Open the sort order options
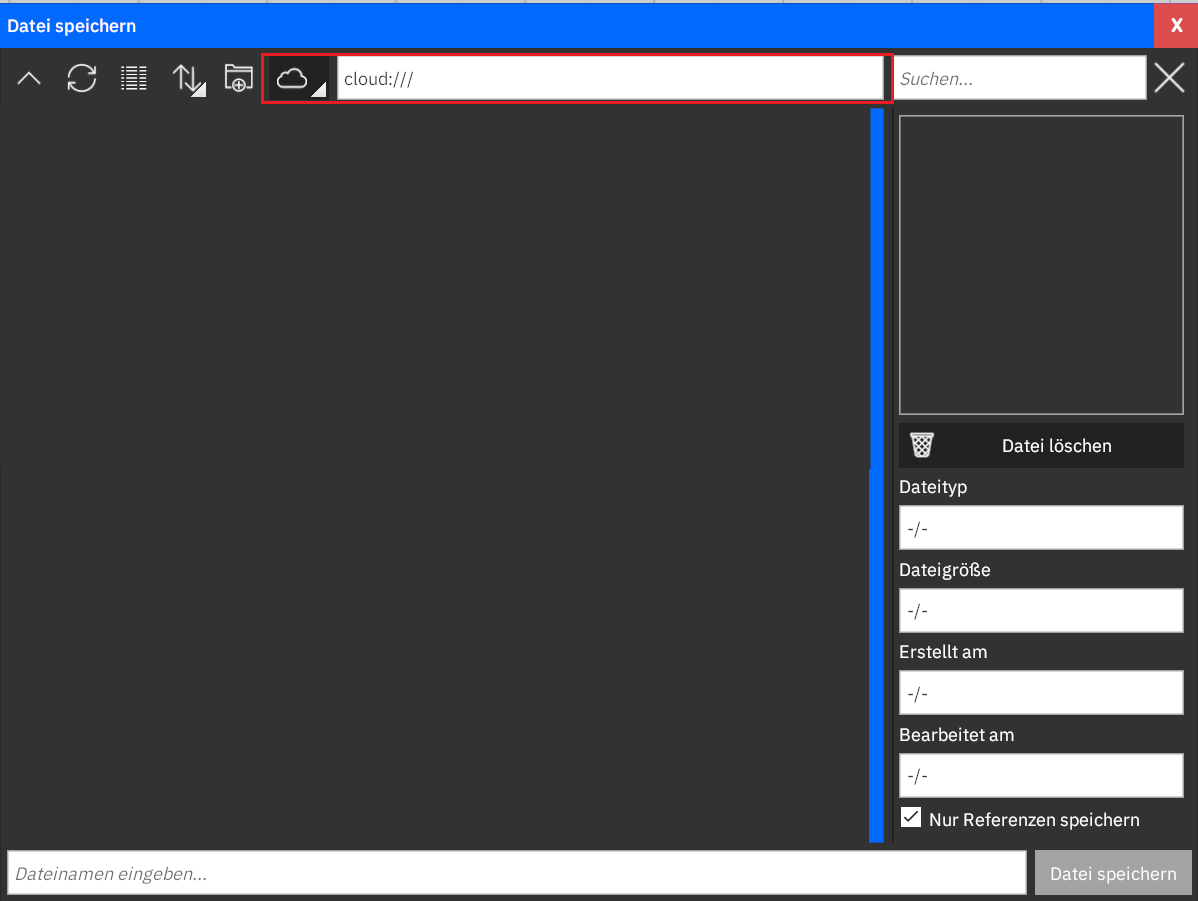The width and height of the screenshot is (1198, 901). [189, 79]
